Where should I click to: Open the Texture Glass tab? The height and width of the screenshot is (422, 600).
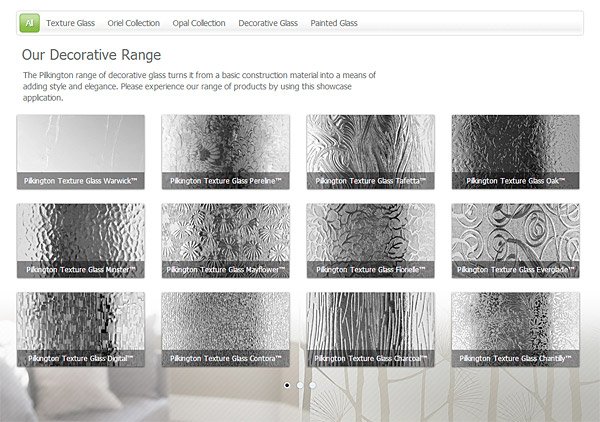click(70, 23)
